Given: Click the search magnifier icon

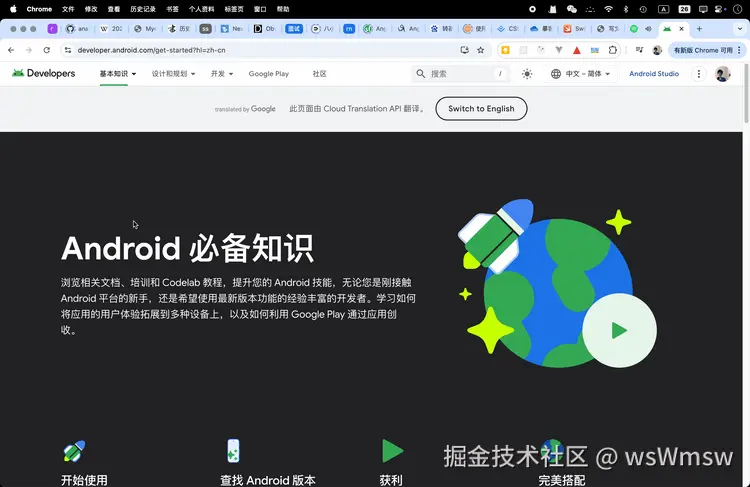Looking at the screenshot, I should 420,74.
